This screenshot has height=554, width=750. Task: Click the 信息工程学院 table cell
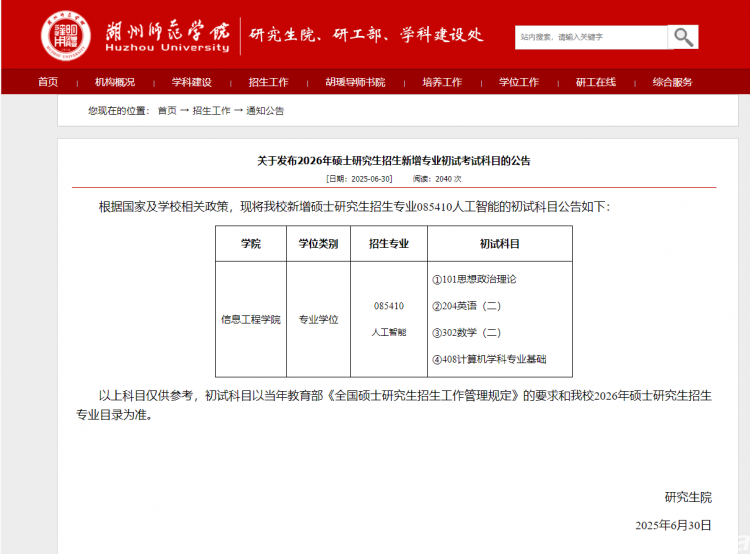251,319
